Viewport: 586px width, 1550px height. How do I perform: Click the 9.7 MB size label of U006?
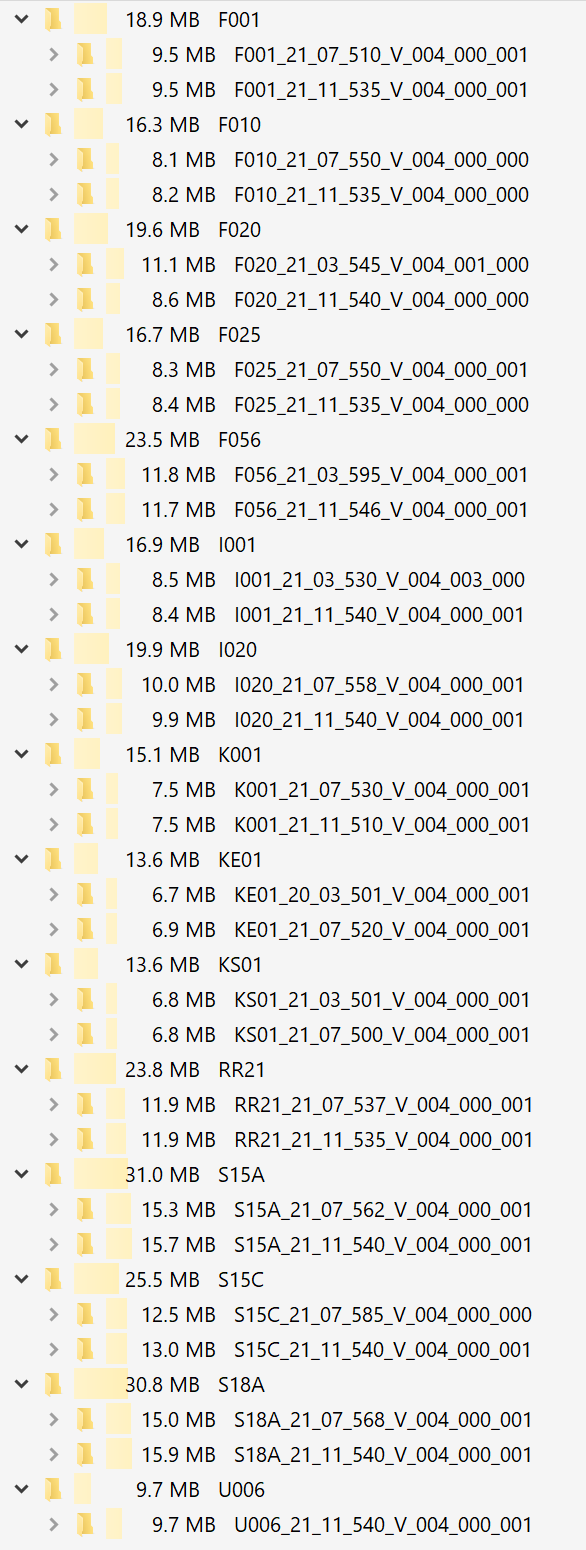[168, 1490]
